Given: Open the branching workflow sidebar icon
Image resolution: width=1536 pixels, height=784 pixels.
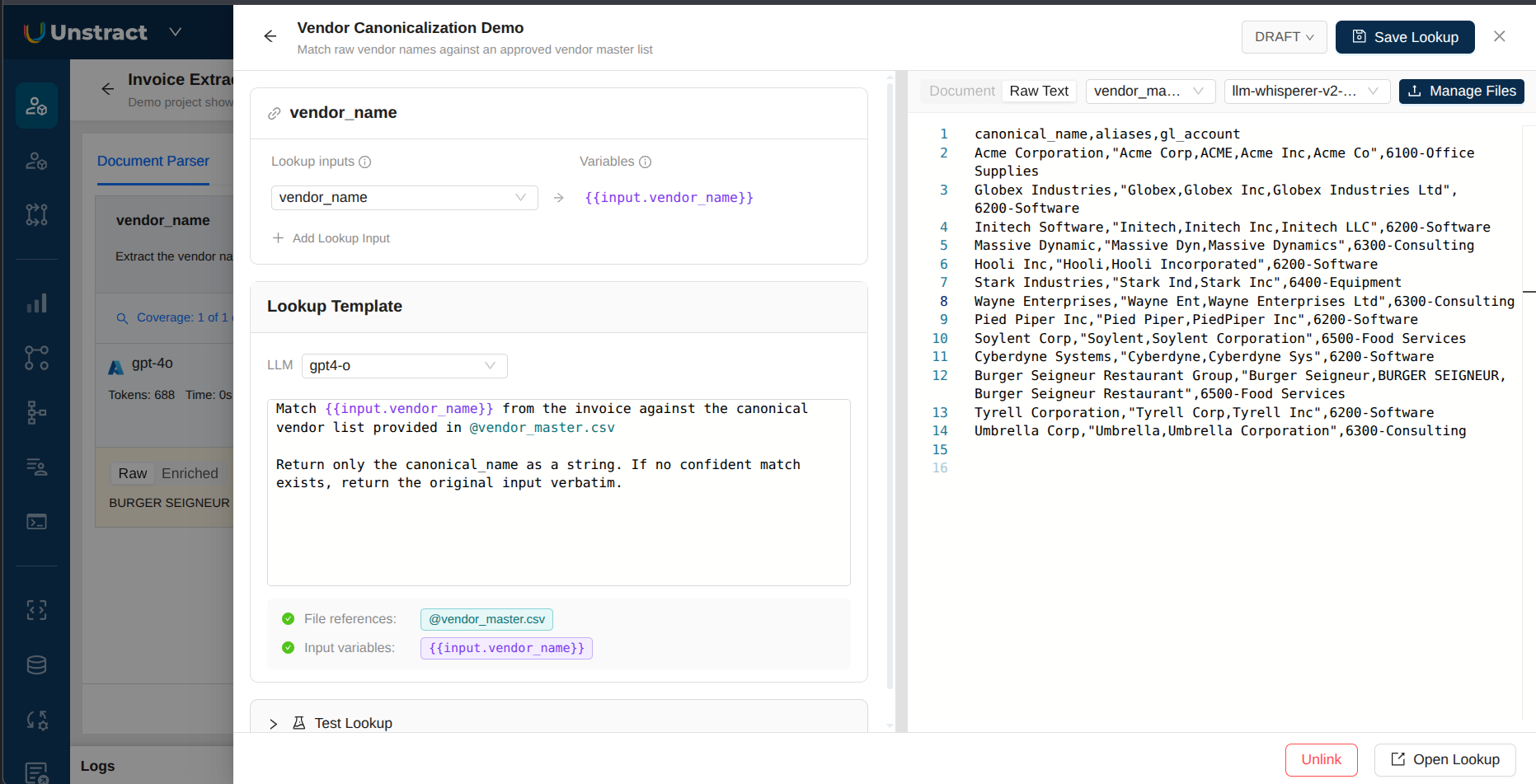Looking at the screenshot, I should tap(36, 358).
